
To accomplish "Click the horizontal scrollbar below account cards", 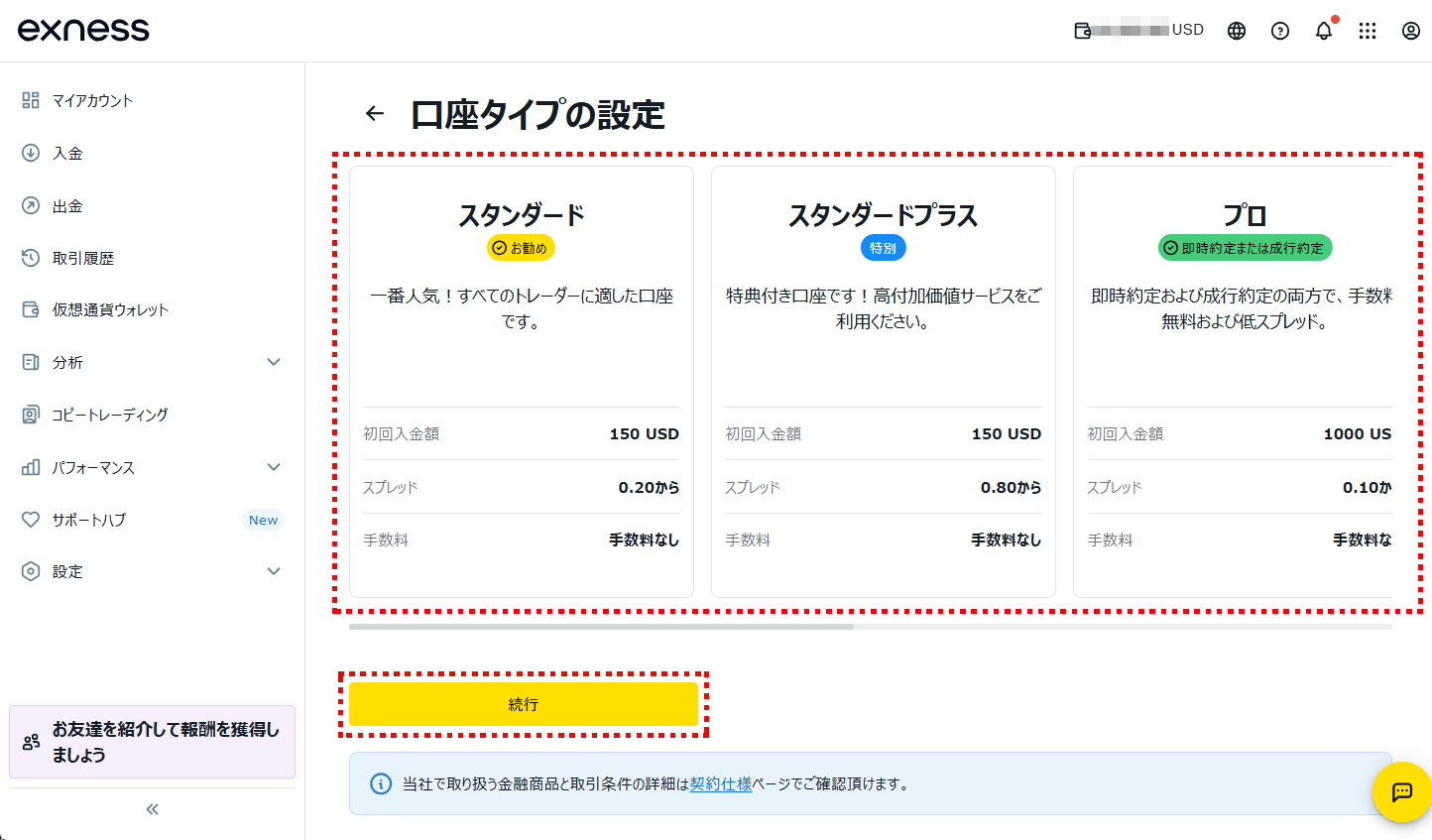I will [600, 627].
